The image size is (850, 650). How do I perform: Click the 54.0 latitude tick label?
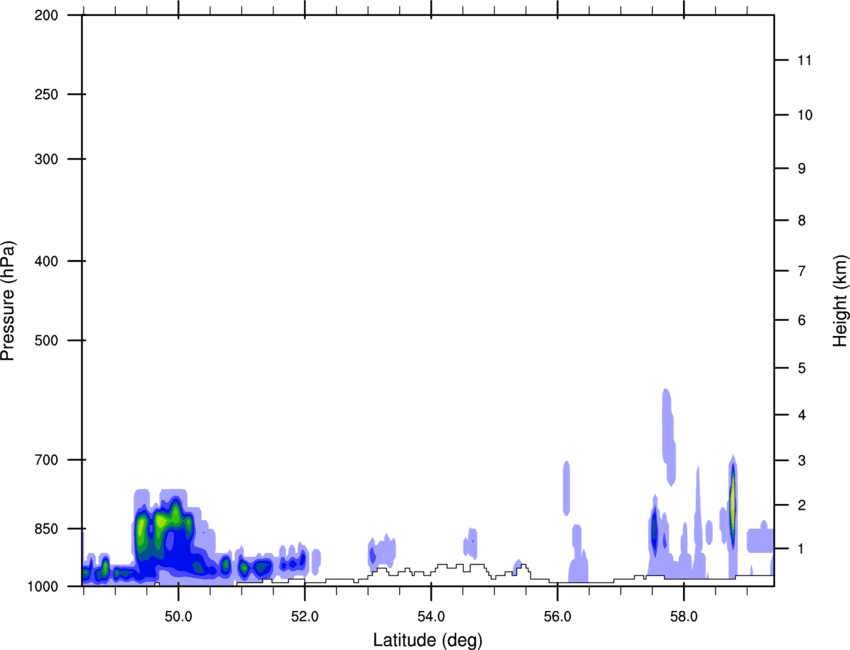click(x=431, y=617)
